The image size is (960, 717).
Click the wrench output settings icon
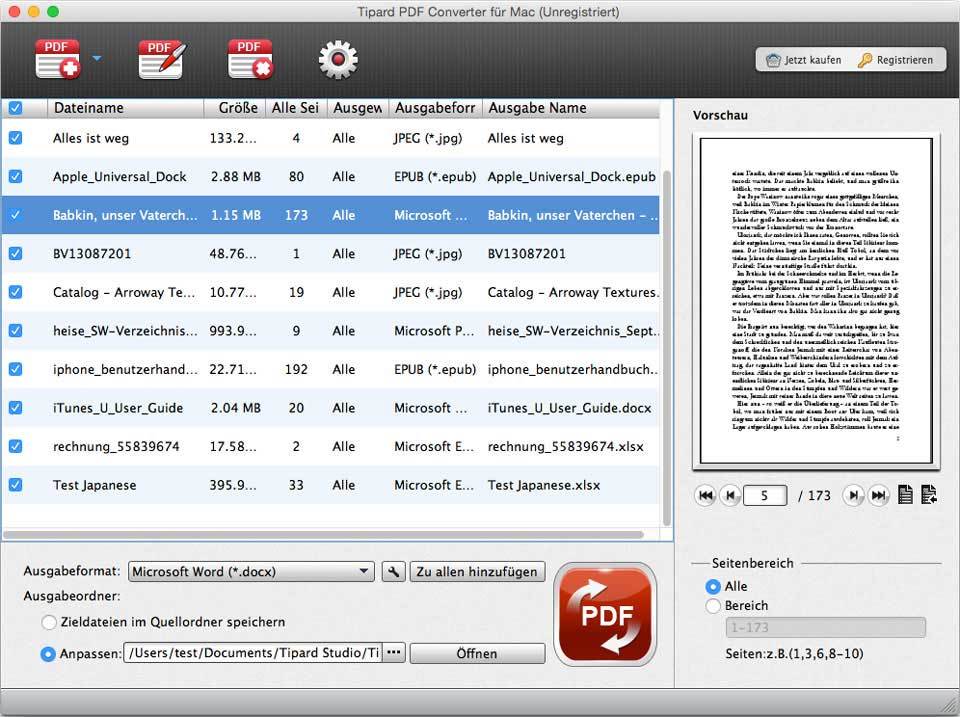(394, 571)
